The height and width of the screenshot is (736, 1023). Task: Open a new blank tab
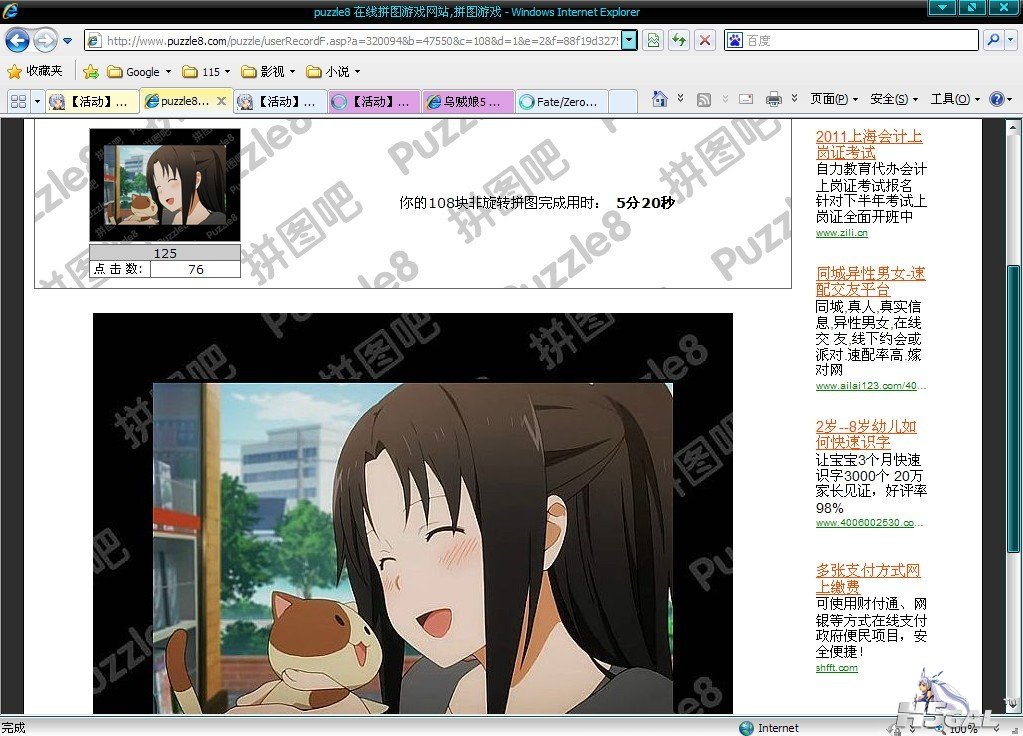click(x=622, y=101)
